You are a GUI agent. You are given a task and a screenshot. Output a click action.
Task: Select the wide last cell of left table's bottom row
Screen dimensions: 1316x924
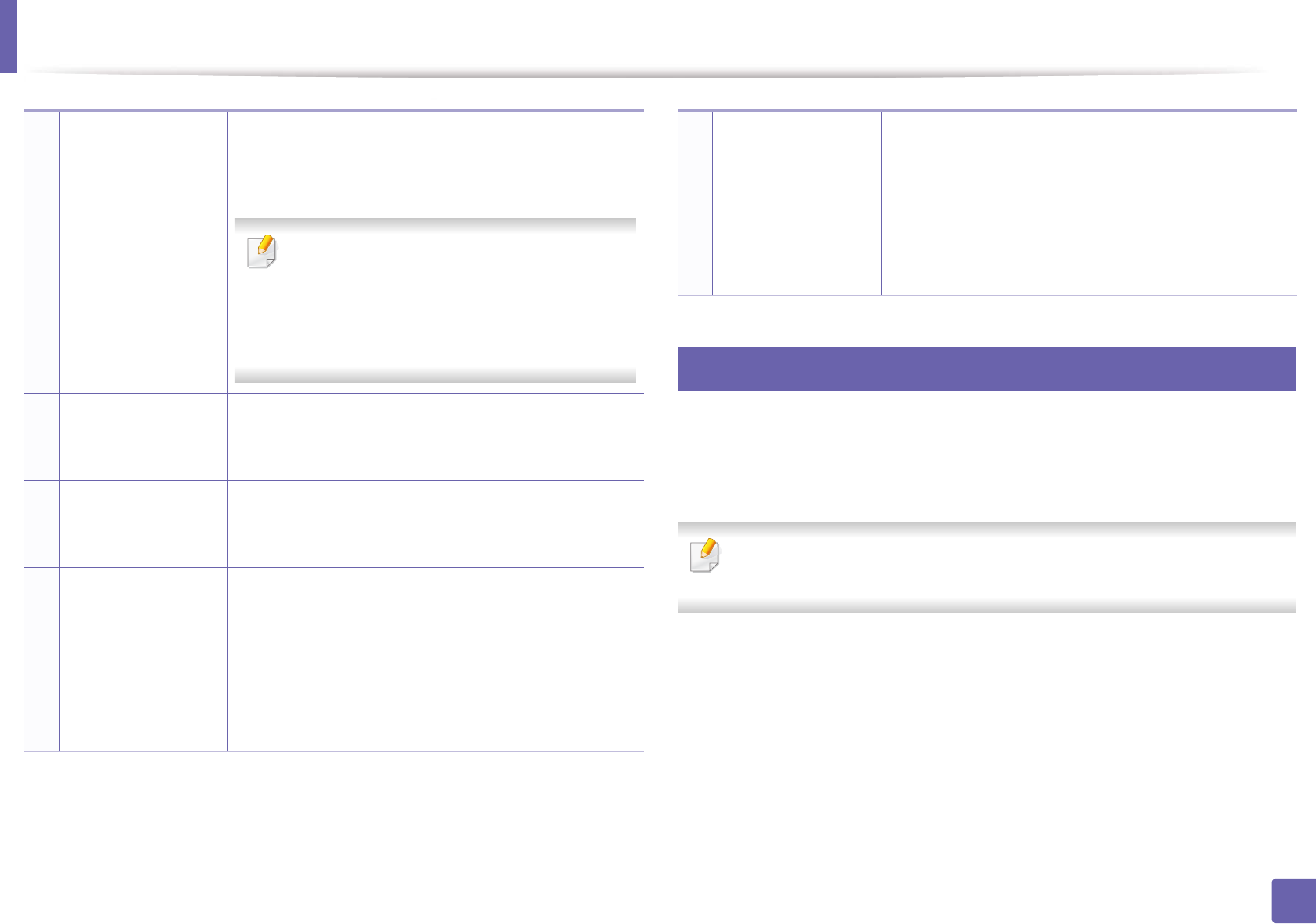[x=435, y=659]
